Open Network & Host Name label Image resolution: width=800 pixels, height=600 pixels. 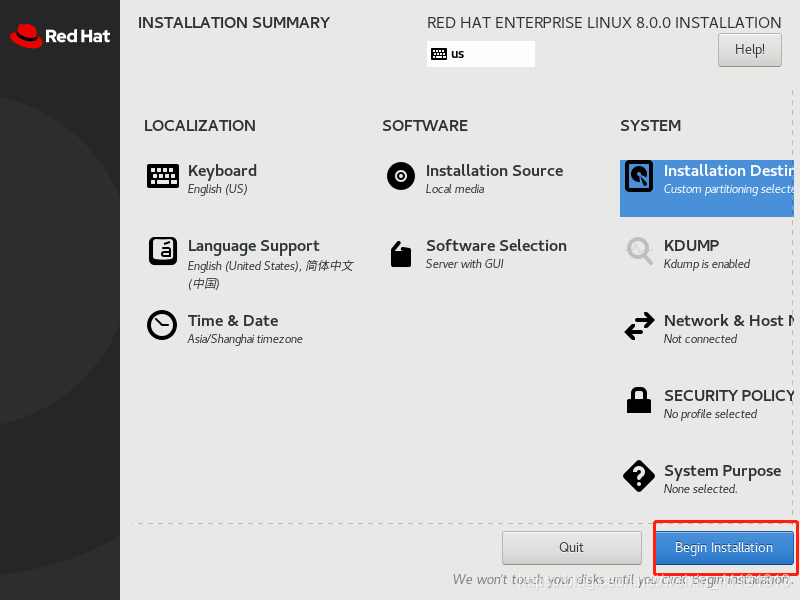click(729, 320)
